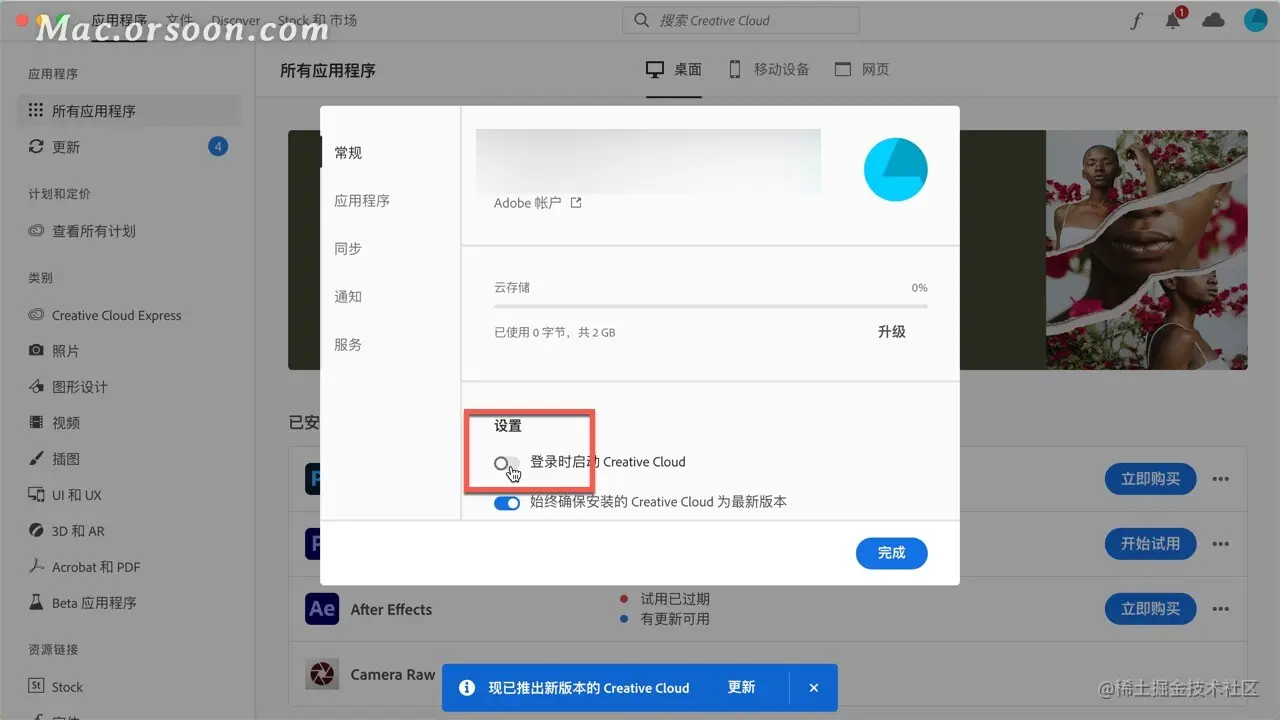Open more options for the first app row

1220,479
